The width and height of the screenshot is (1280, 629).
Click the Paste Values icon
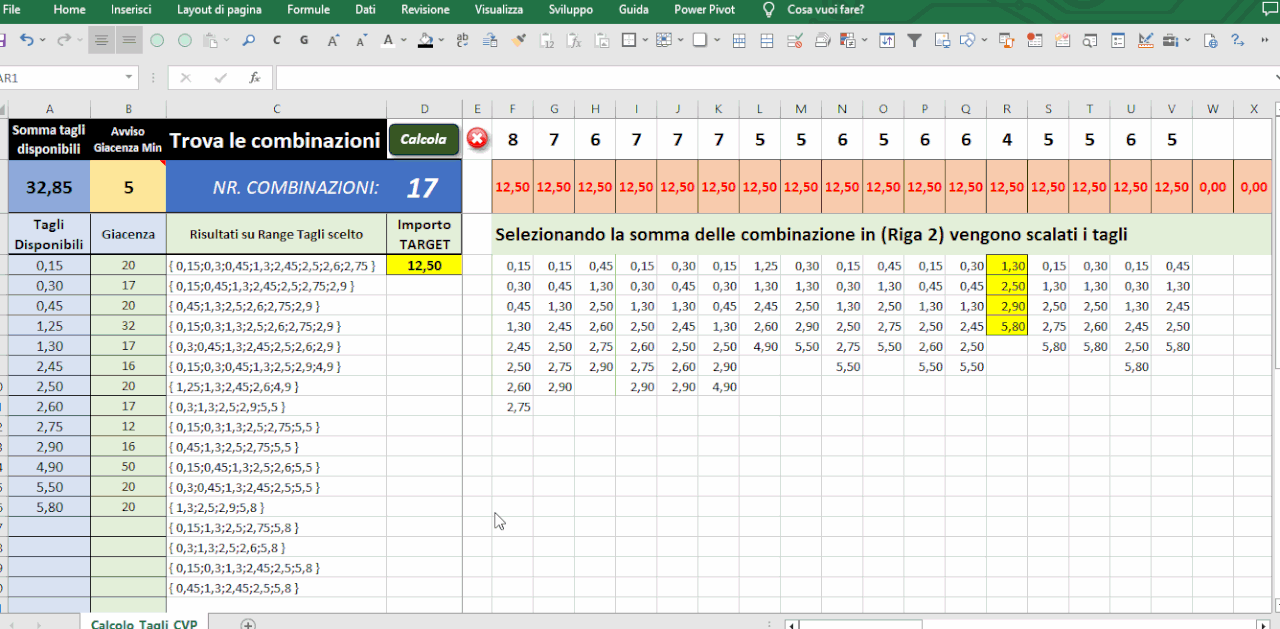pos(547,40)
